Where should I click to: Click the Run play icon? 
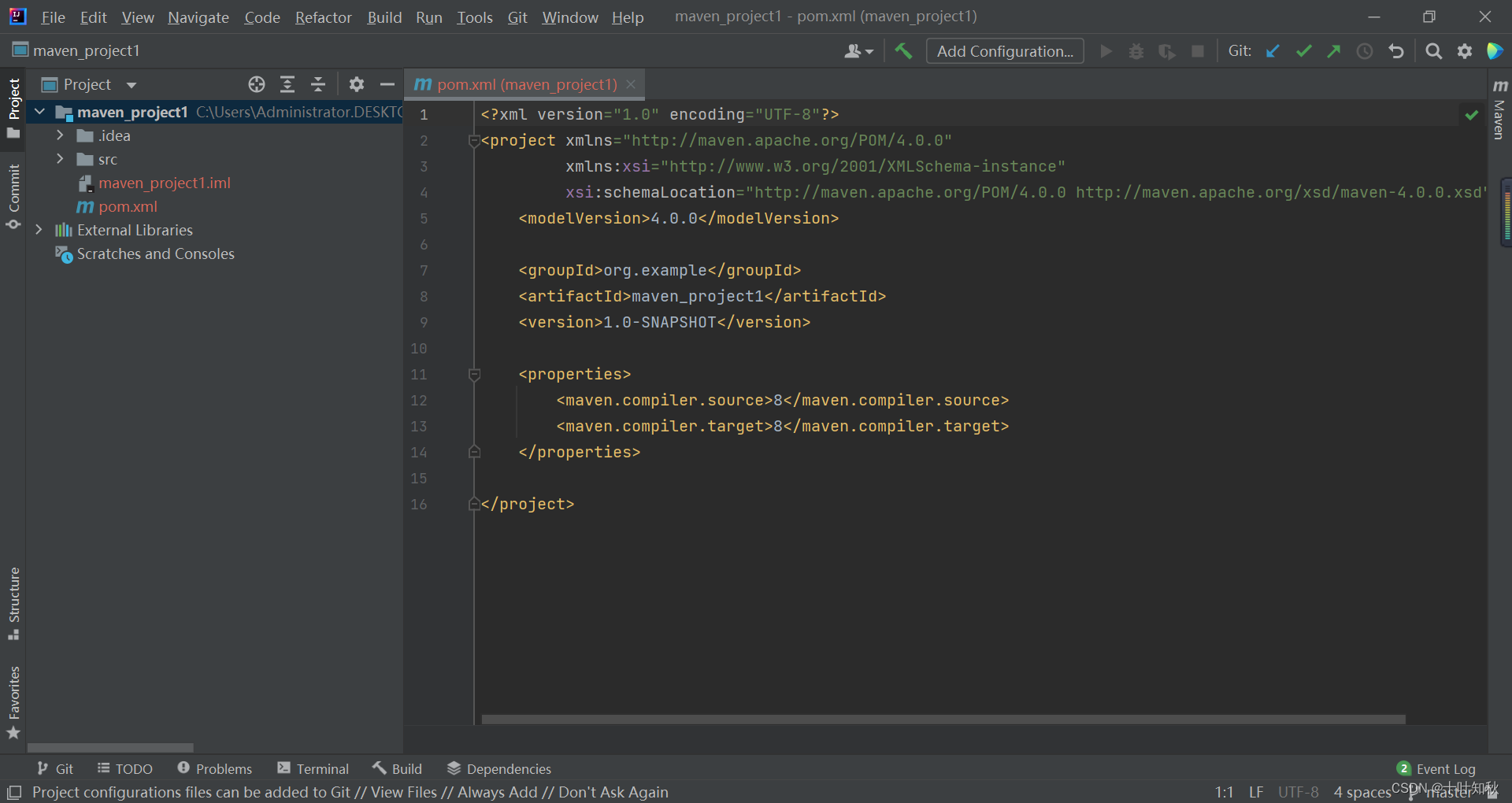(x=1106, y=51)
